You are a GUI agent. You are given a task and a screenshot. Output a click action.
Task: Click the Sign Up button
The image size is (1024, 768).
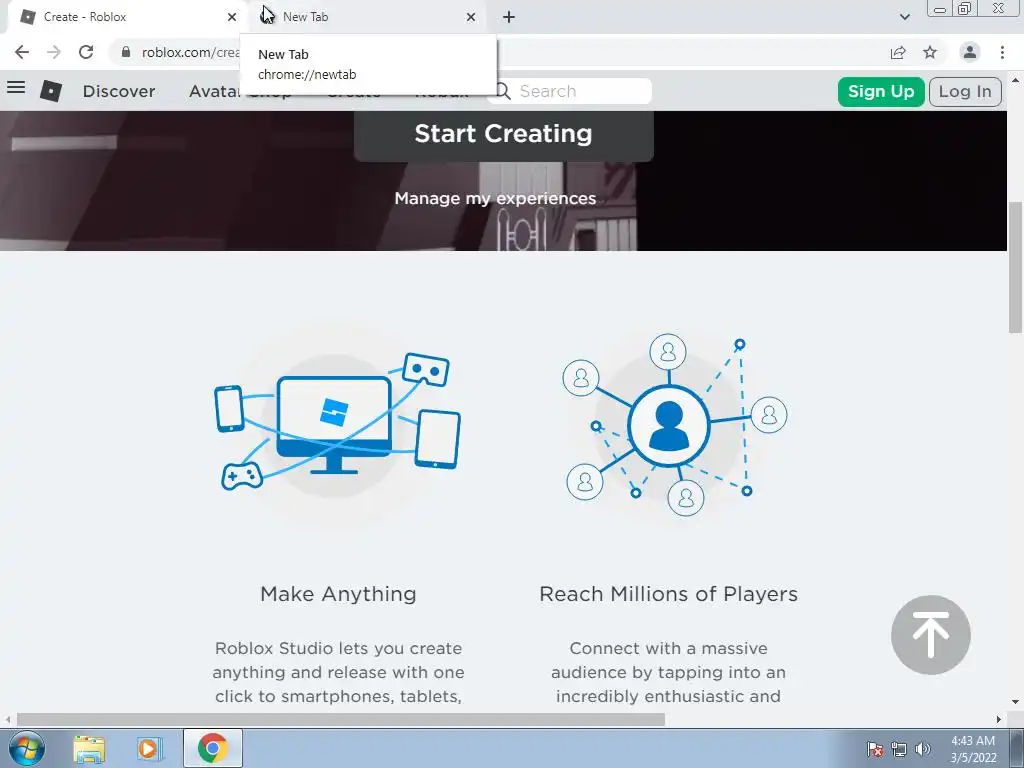(x=881, y=91)
